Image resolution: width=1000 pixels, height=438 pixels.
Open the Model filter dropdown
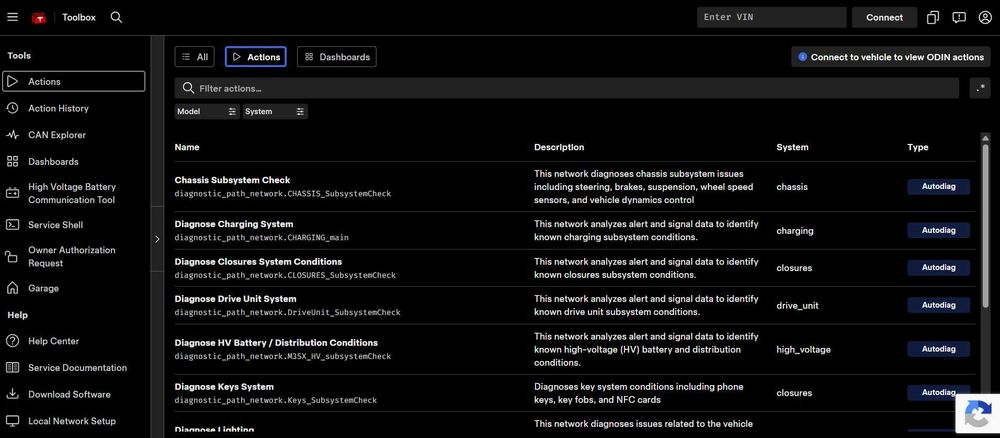click(207, 112)
